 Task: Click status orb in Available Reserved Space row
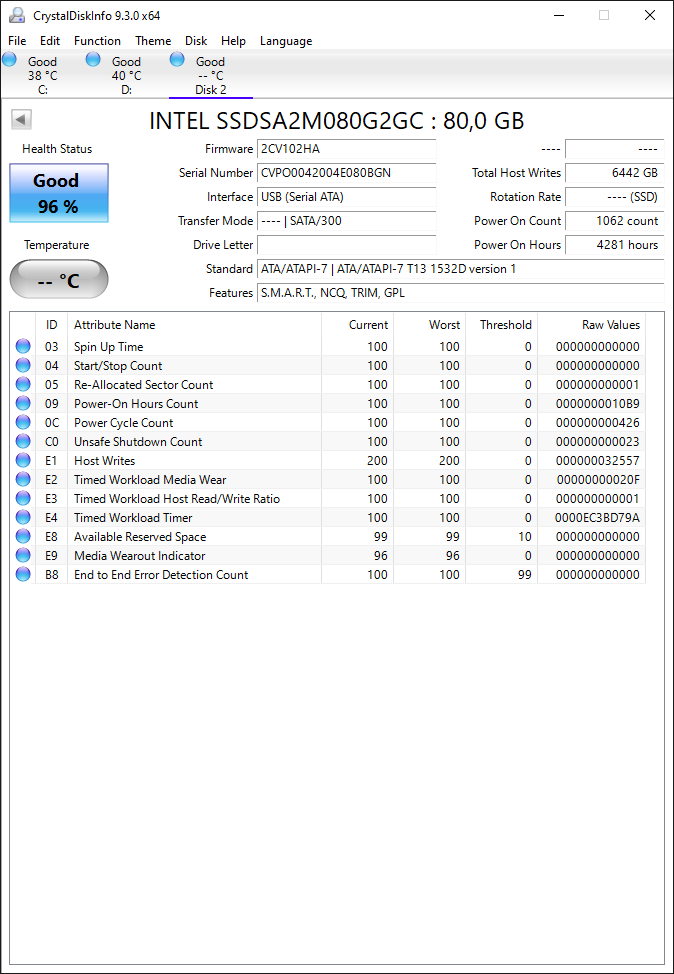point(23,536)
